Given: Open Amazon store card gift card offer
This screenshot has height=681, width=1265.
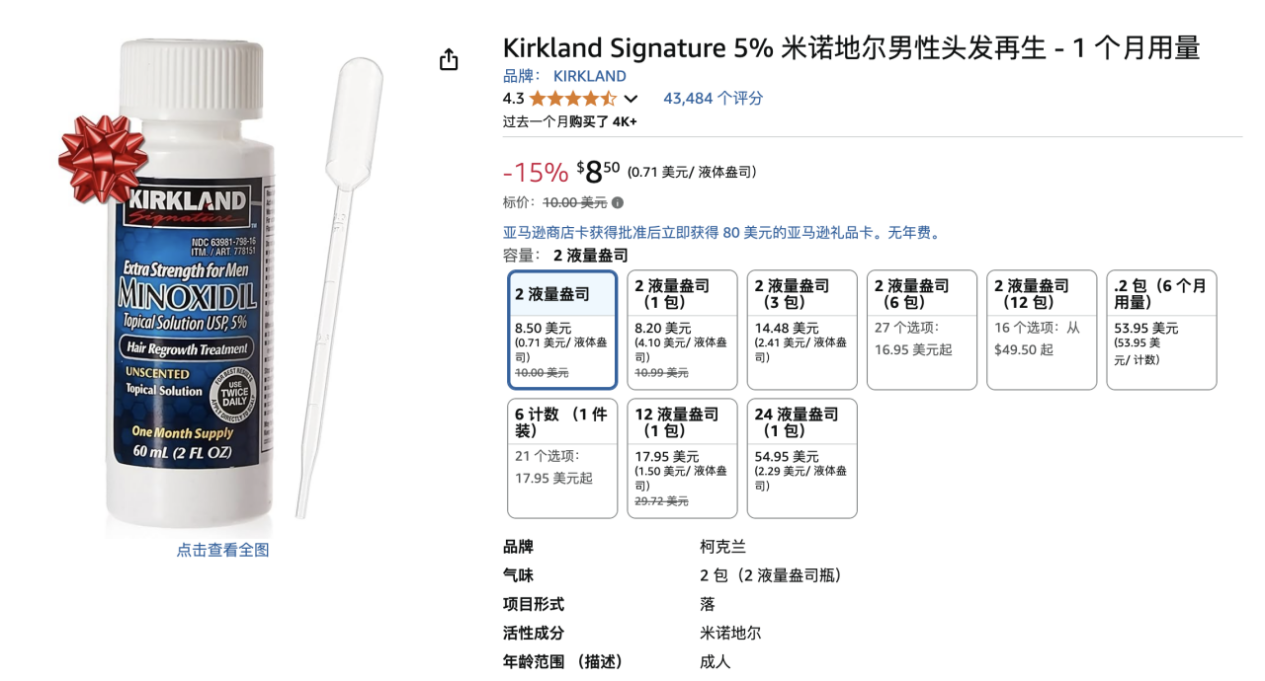Looking at the screenshot, I should pos(722,232).
